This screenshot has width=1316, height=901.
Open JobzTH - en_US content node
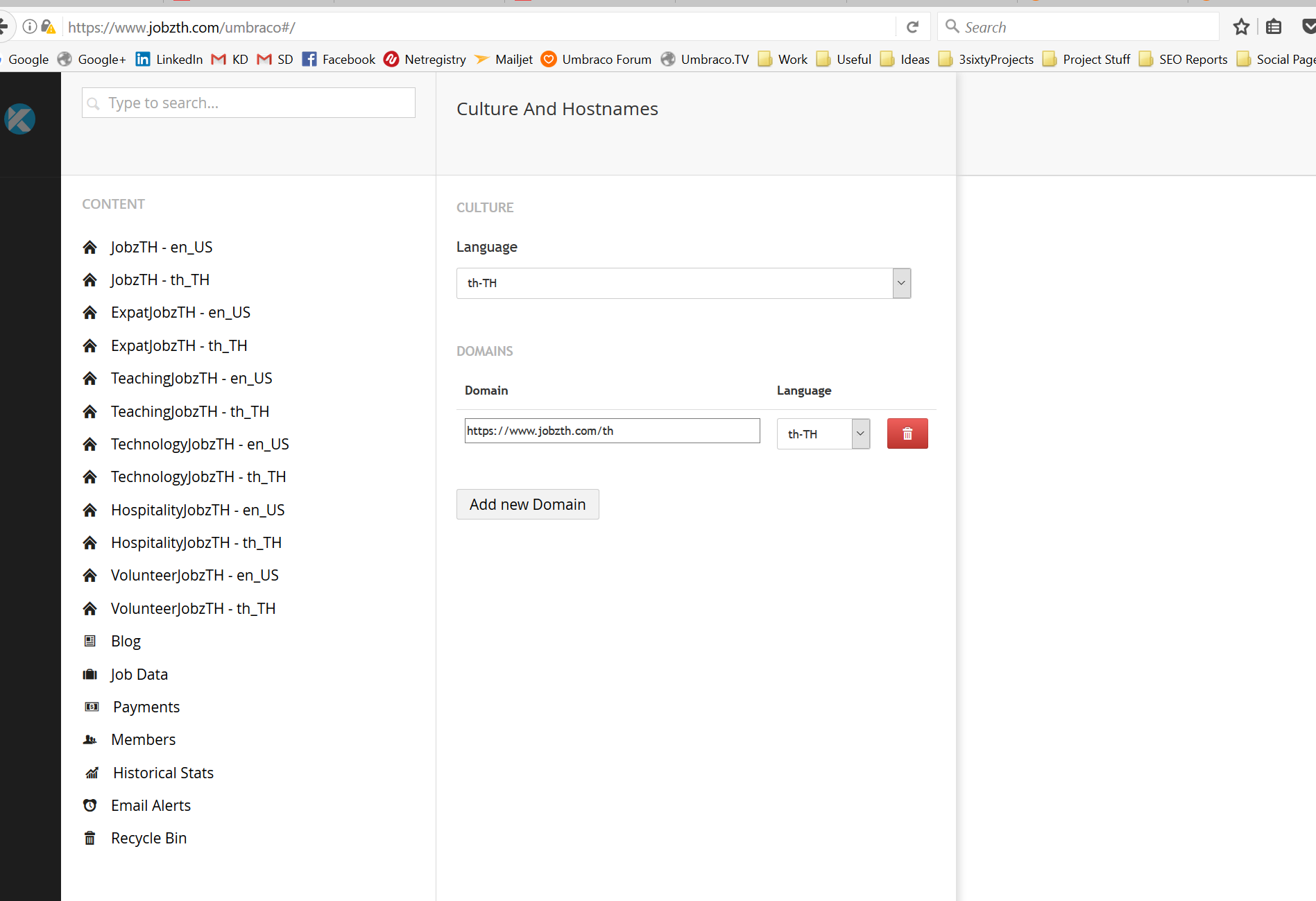tap(162, 248)
